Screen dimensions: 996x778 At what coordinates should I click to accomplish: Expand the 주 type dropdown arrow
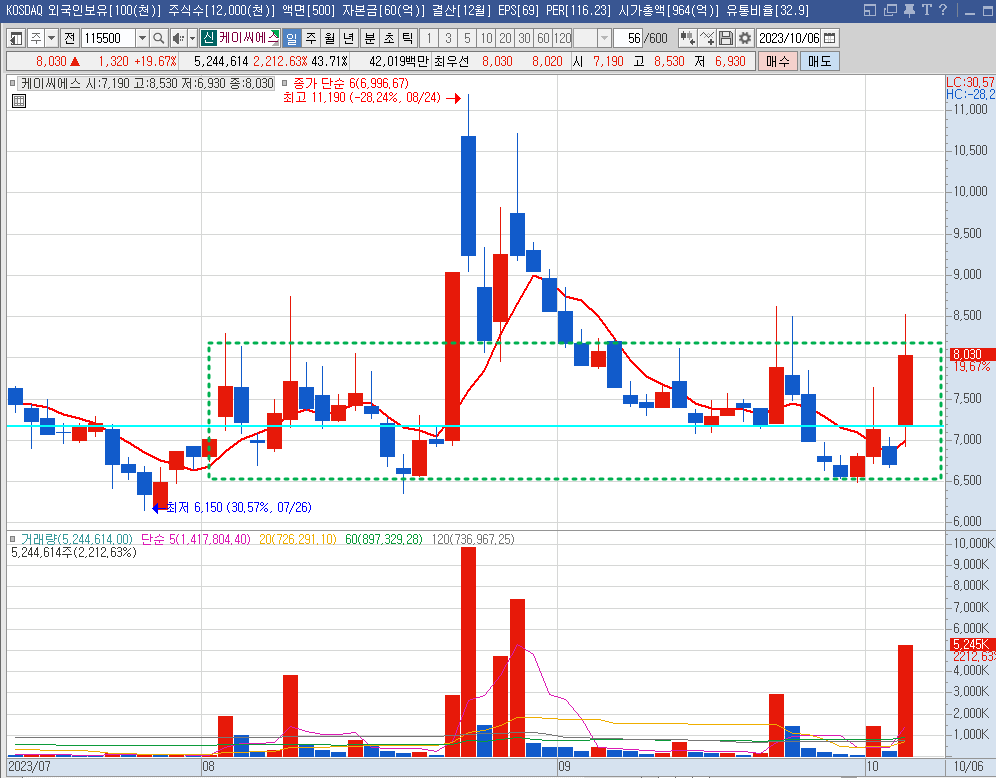click(51, 39)
